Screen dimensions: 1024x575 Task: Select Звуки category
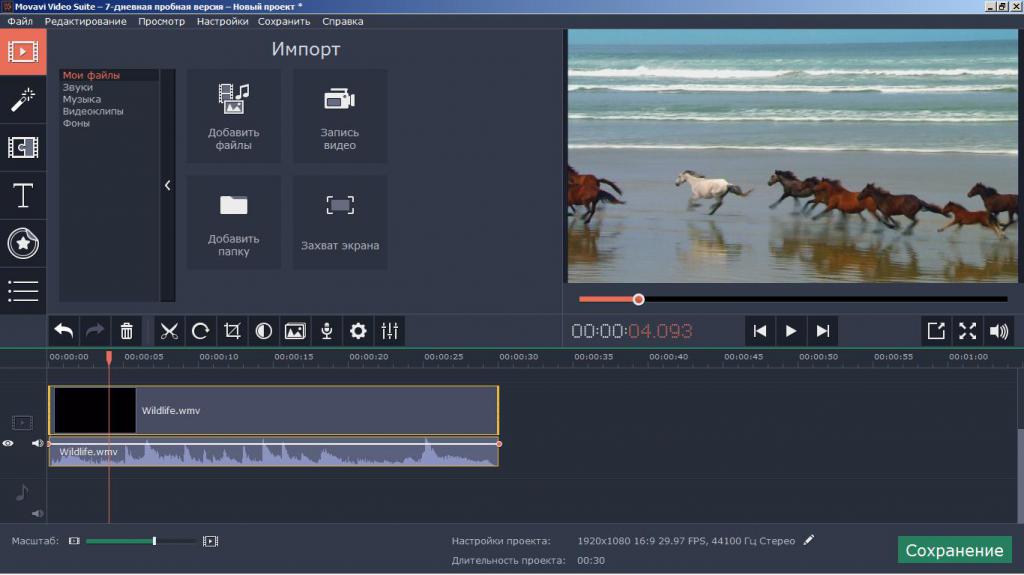pyautogui.click(x=78, y=87)
